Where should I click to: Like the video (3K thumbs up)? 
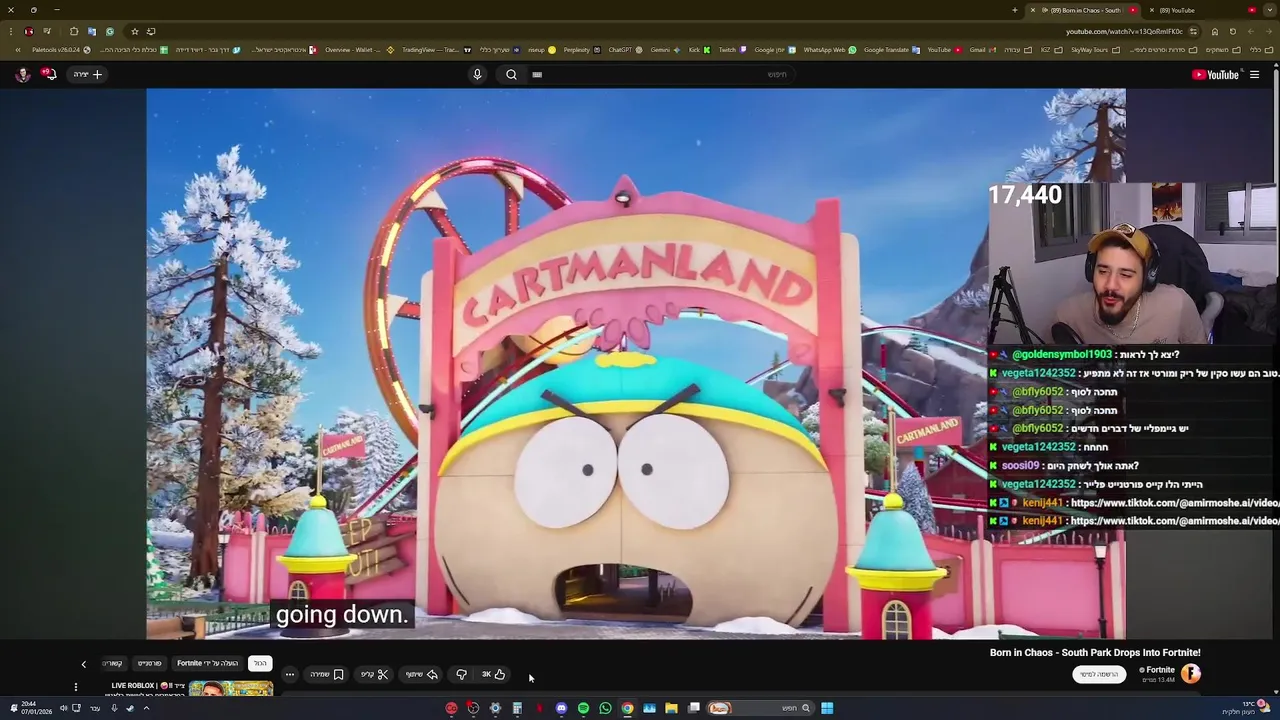493,674
